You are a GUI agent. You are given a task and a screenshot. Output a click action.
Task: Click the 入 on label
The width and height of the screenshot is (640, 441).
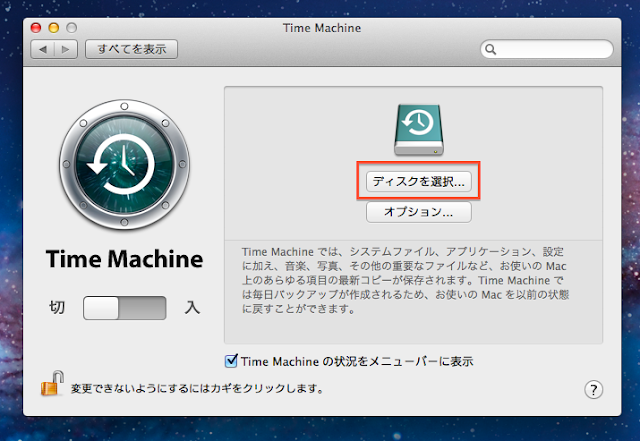(192, 307)
